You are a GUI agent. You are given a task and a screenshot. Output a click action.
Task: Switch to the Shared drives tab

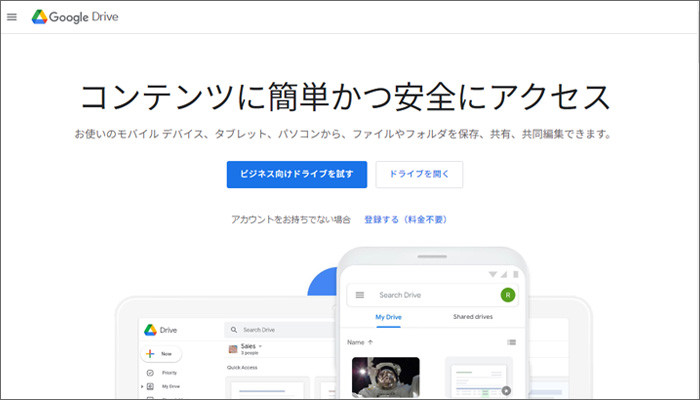click(x=473, y=317)
